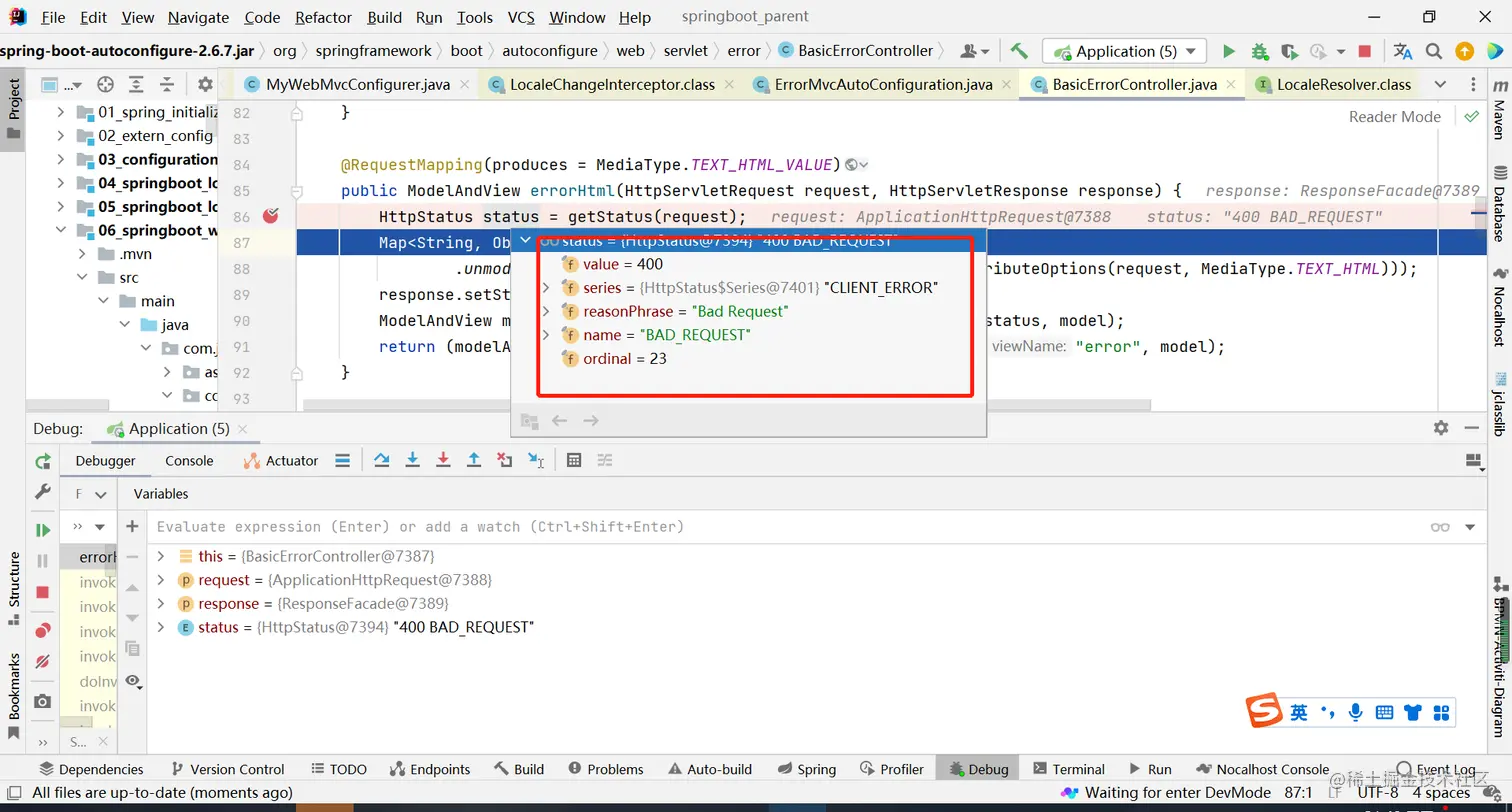Open the Version Control tool window

click(x=228, y=768)
